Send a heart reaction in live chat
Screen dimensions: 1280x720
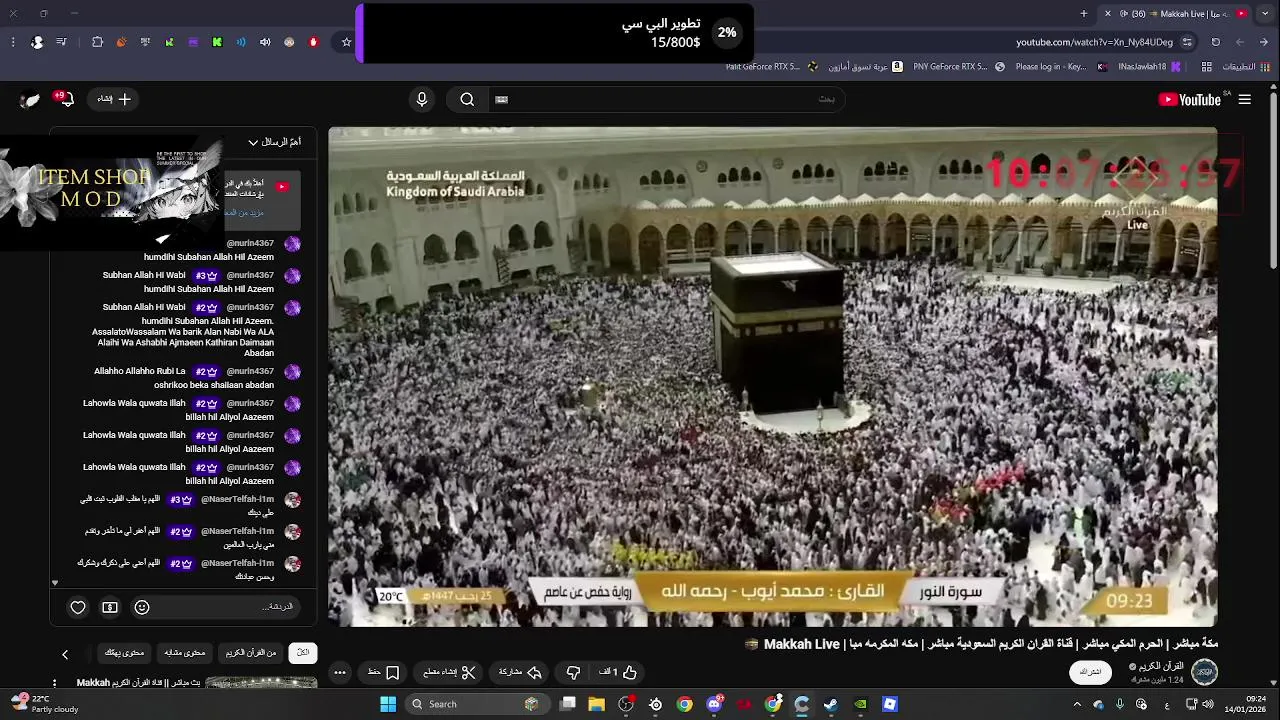click(78, 607)
